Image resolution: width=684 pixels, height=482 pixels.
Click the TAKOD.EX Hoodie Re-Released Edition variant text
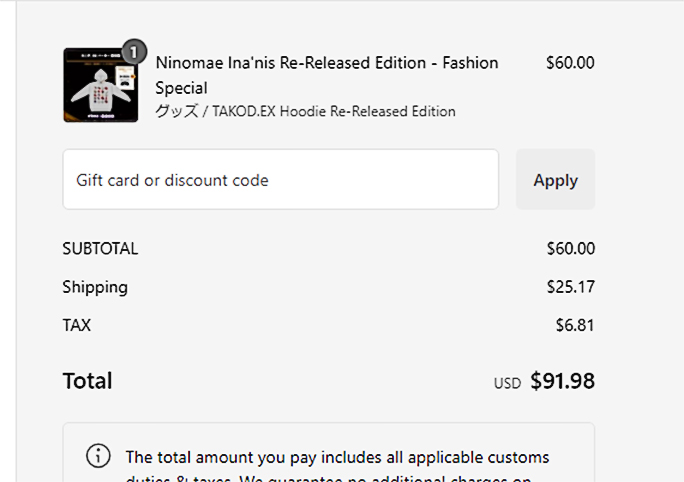(x=334, y=112)
